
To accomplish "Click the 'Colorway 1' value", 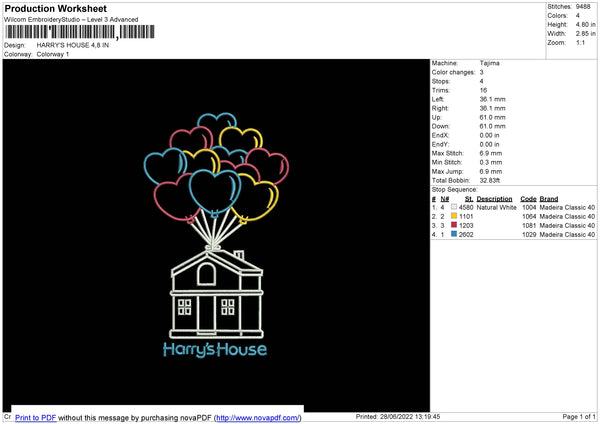I will (x=53, y=54).
